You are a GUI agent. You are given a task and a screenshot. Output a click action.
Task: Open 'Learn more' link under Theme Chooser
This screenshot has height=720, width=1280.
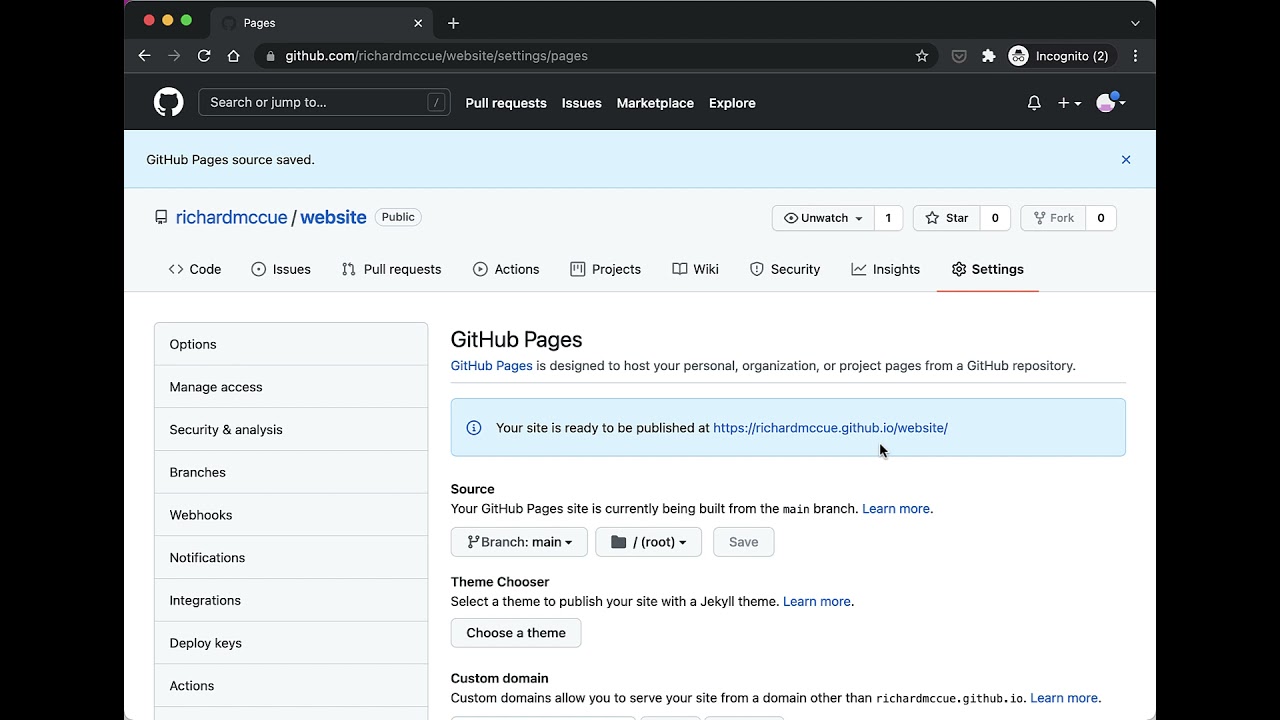[x=818, y=602]
